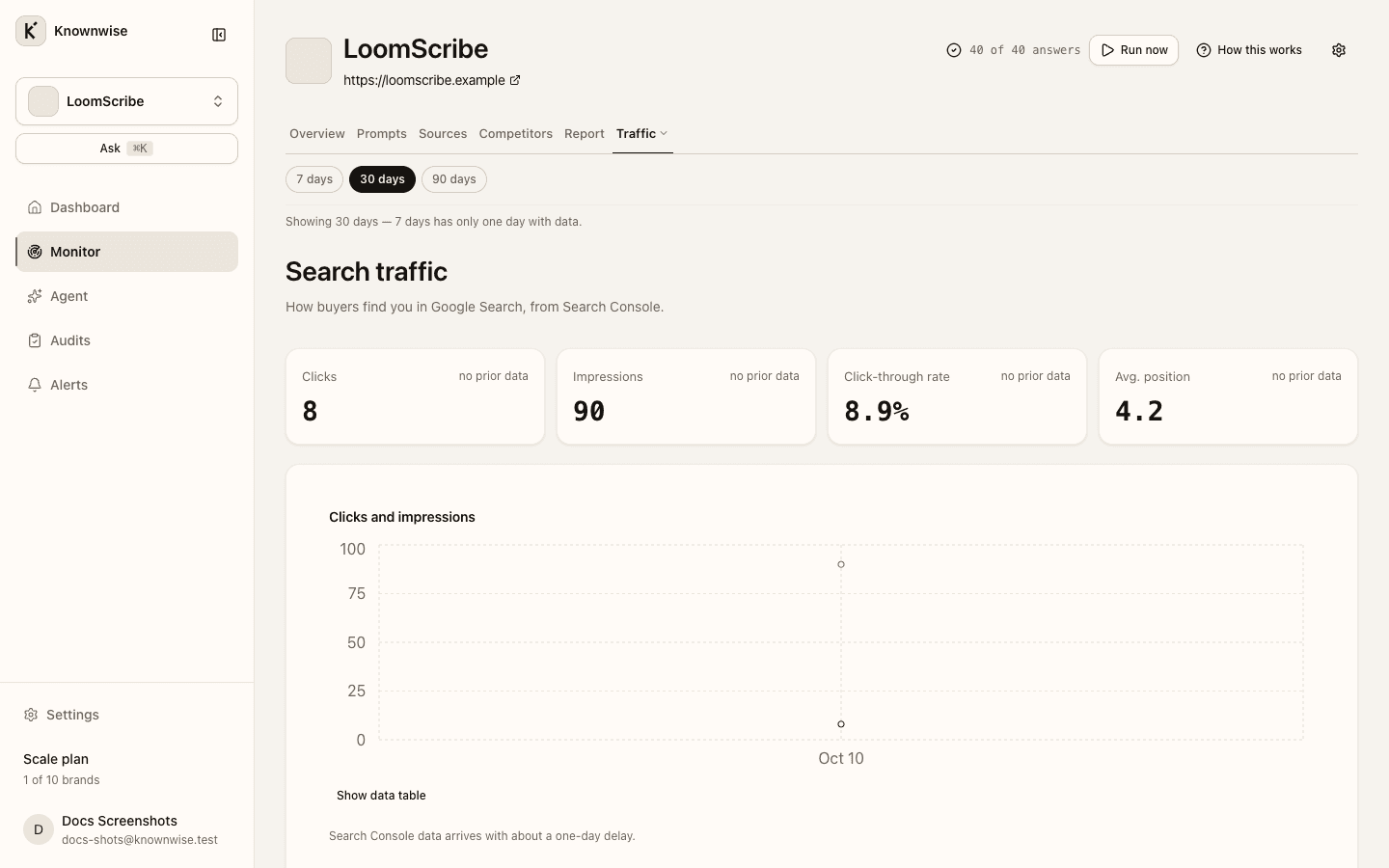The width and height of the screenshot is (1389, 868).
Task: Click the 40 of 40 answers status
Action: tap(1013, 50)
